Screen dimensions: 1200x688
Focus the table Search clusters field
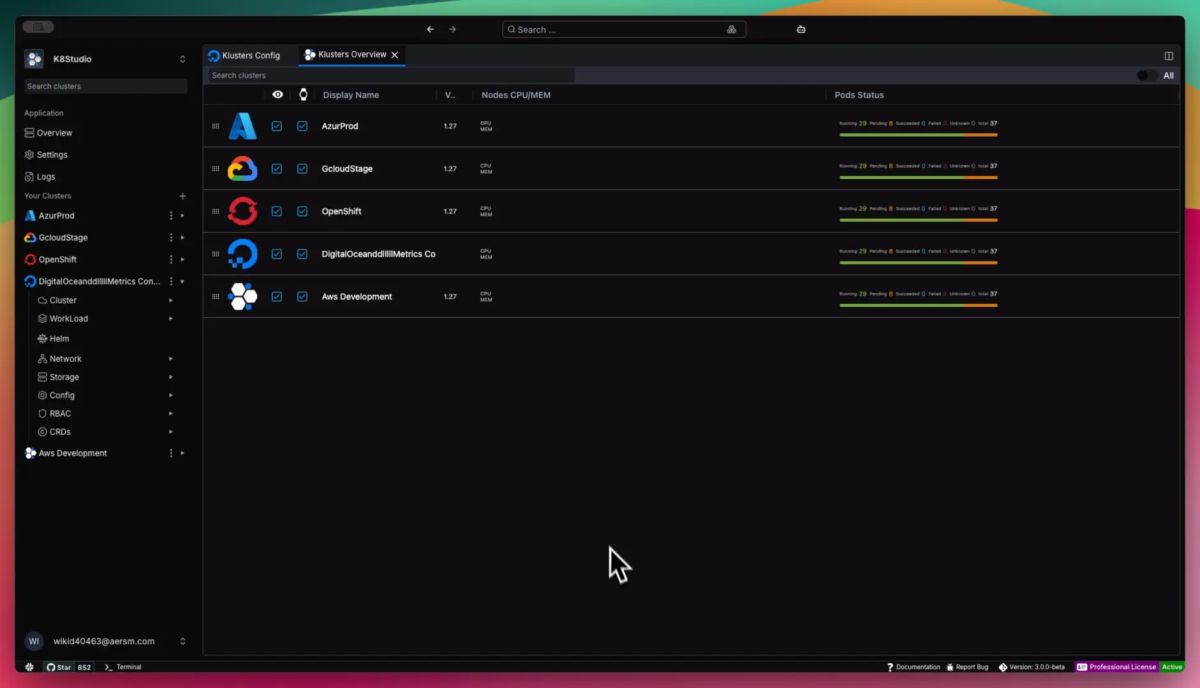[390, 75]
